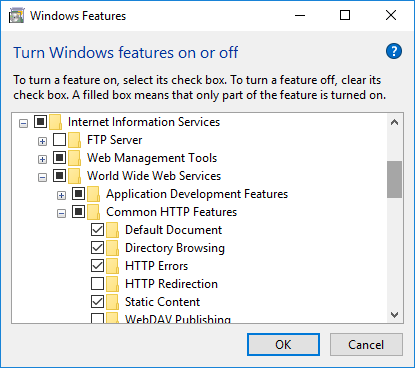This screenshot has height=368, width=415.
Task: Select the World Wide Web Services item
Action: [154, 176]
